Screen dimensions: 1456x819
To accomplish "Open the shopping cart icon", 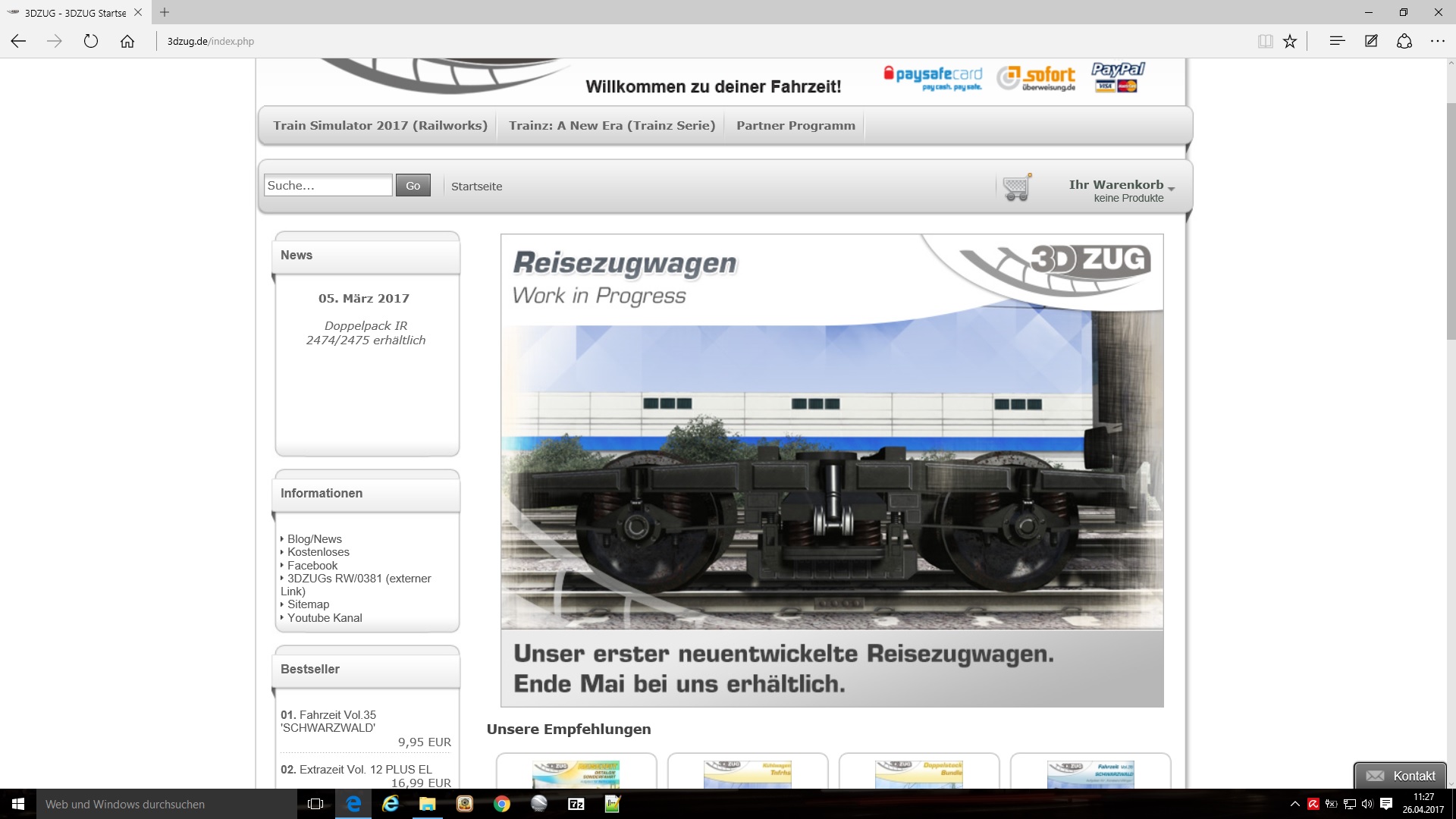I will 1017,187.
